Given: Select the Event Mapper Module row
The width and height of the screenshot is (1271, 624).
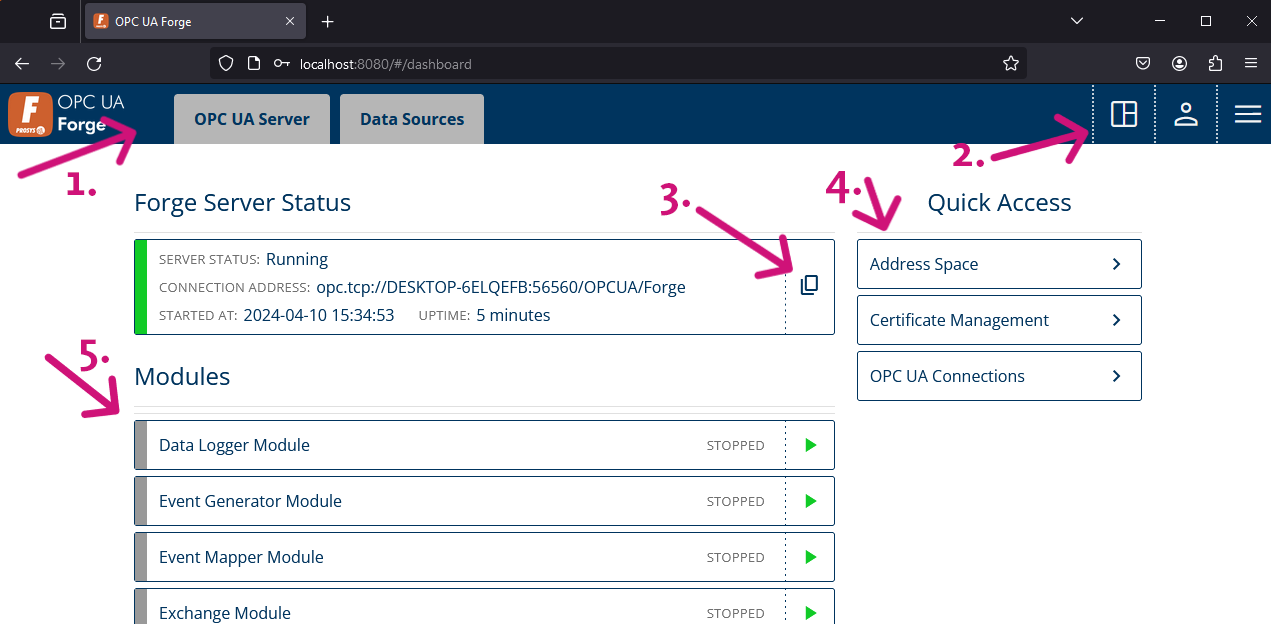Looking at the screenshot, I should point(484,557).
